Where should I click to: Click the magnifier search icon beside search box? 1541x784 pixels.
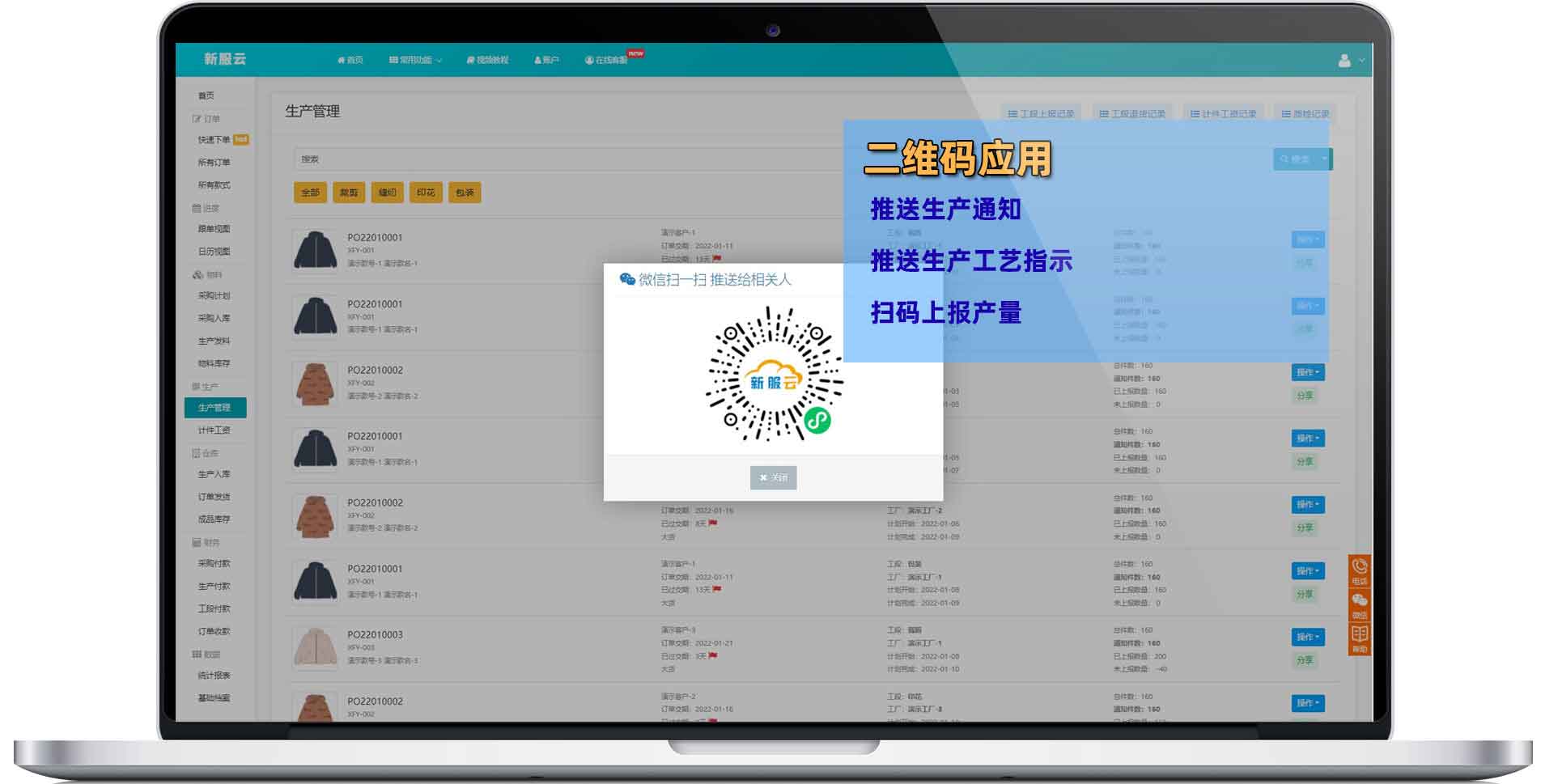[1285, 159]
